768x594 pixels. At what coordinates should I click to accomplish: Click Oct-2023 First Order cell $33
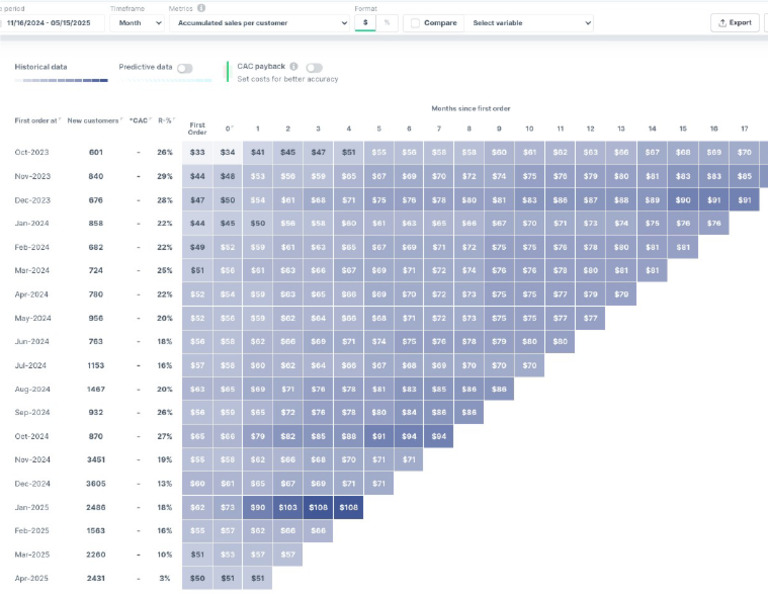[x=197, y=152]
